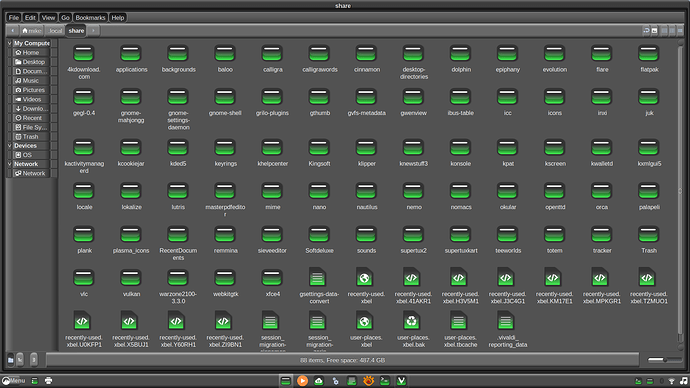Click the music note tray icon

683,381
